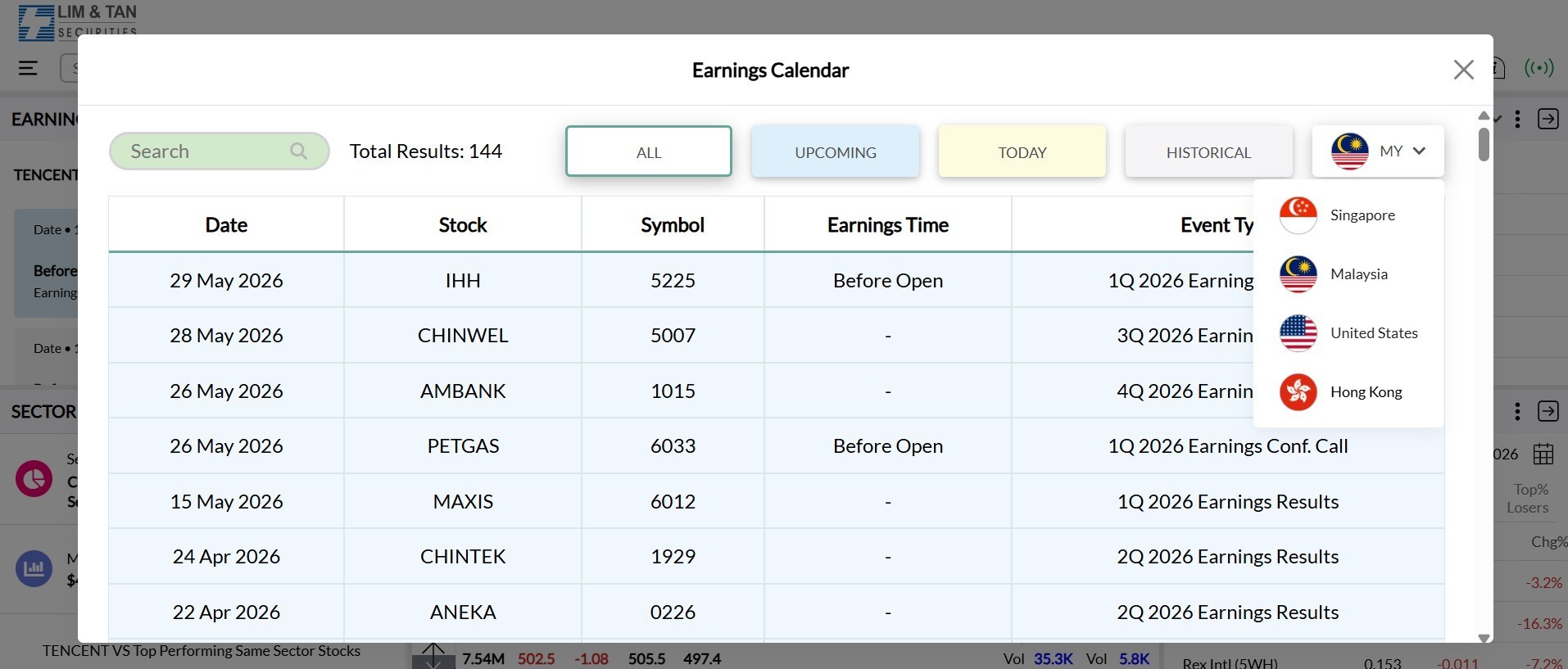1568x669 pixels.
Task: Open sector panel three-dot options menu
Action: [x=1517, y=411]
